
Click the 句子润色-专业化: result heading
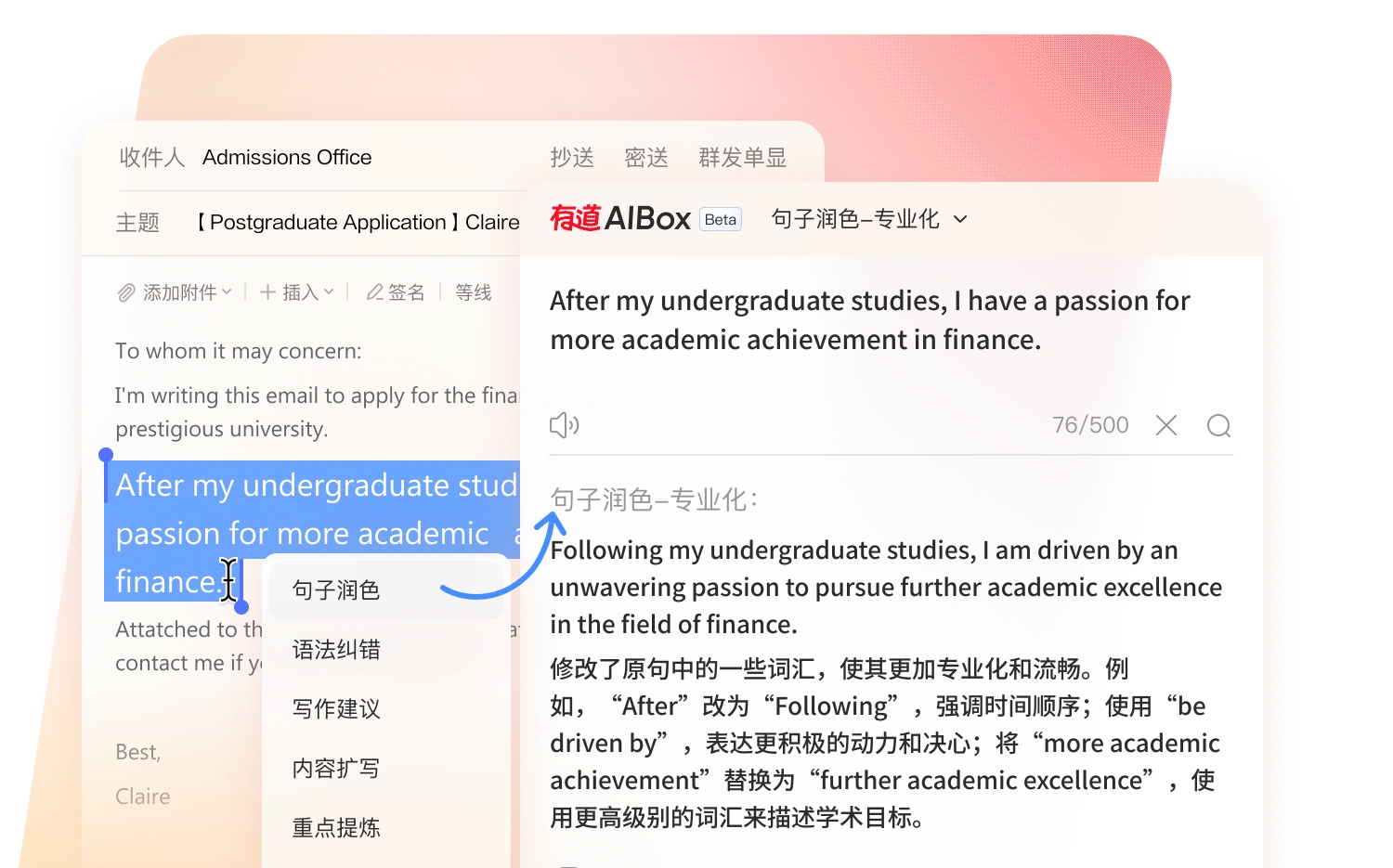click(655, 499)
